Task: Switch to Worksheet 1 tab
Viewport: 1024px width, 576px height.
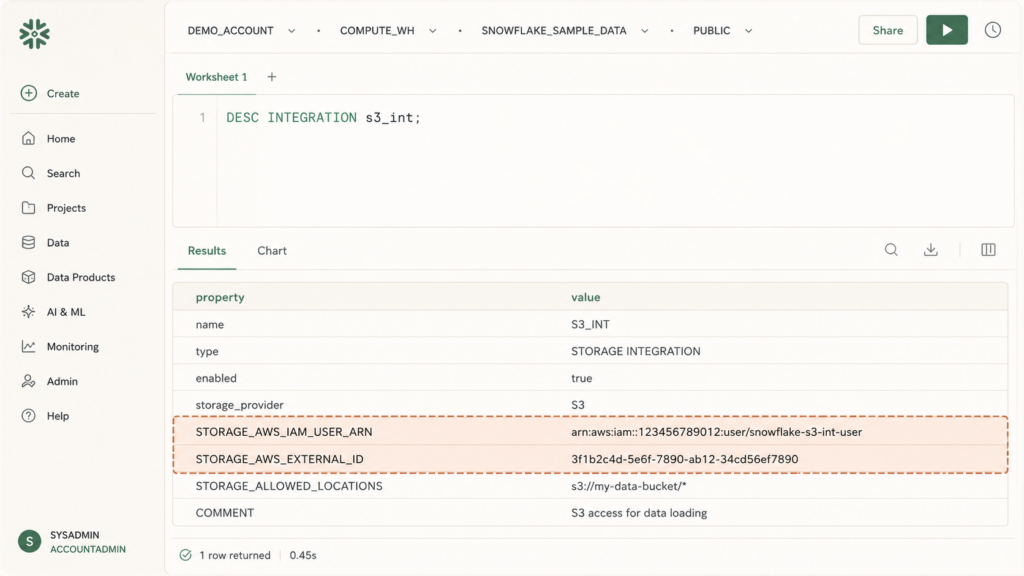Action: click(216, 77)
